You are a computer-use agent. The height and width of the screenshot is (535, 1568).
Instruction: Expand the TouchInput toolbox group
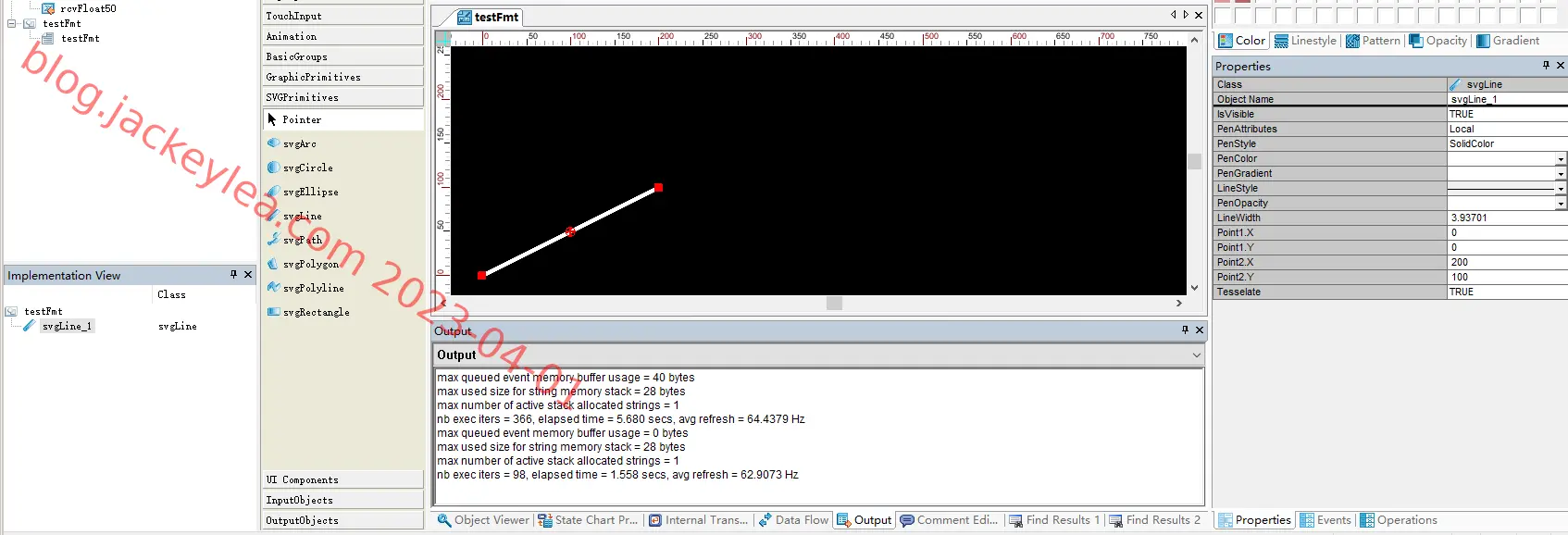(x=342, y=16)
